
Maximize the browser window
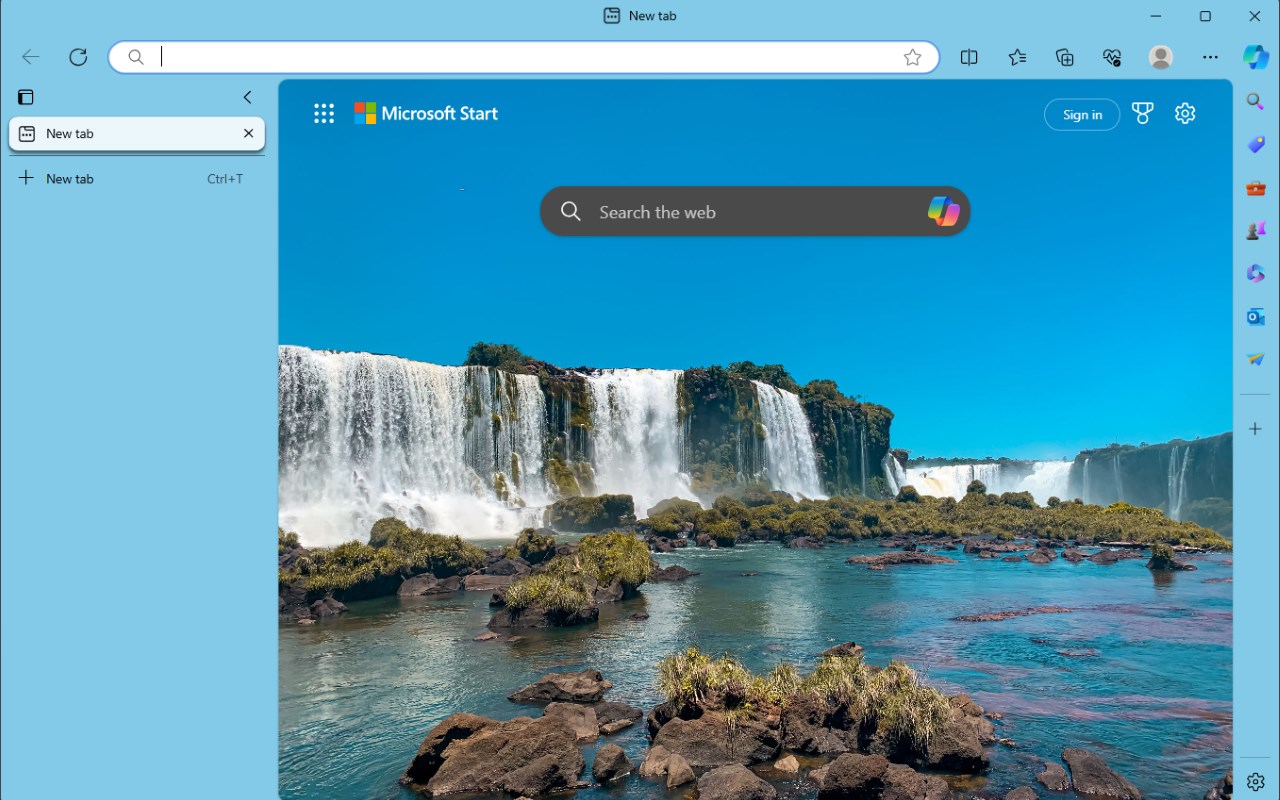click(1206, 16)
